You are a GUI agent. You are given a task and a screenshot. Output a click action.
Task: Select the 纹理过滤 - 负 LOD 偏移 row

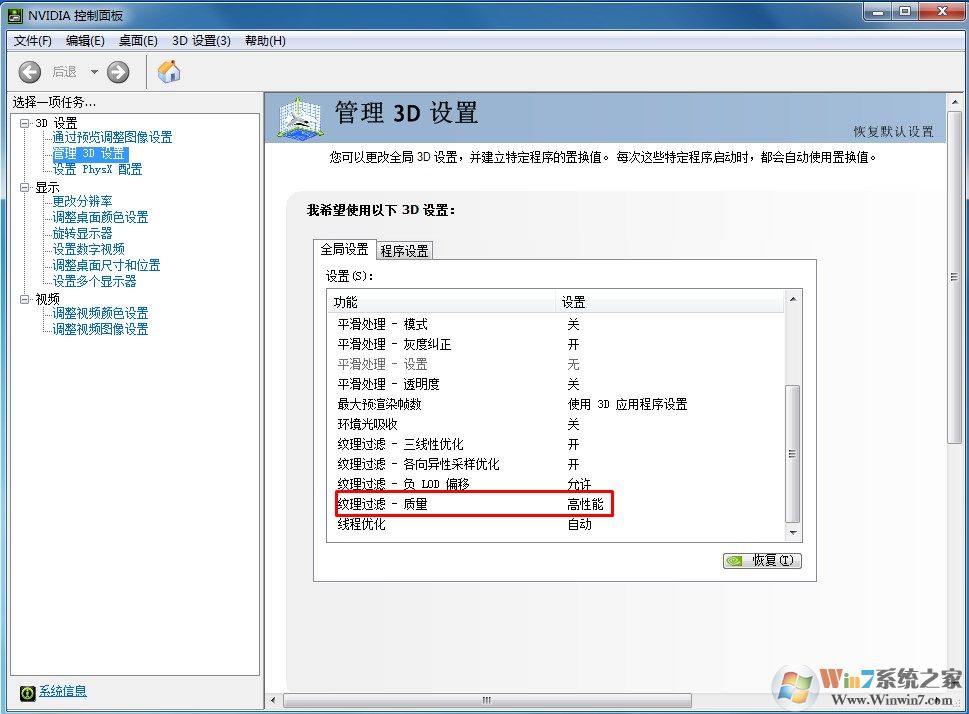556,484
